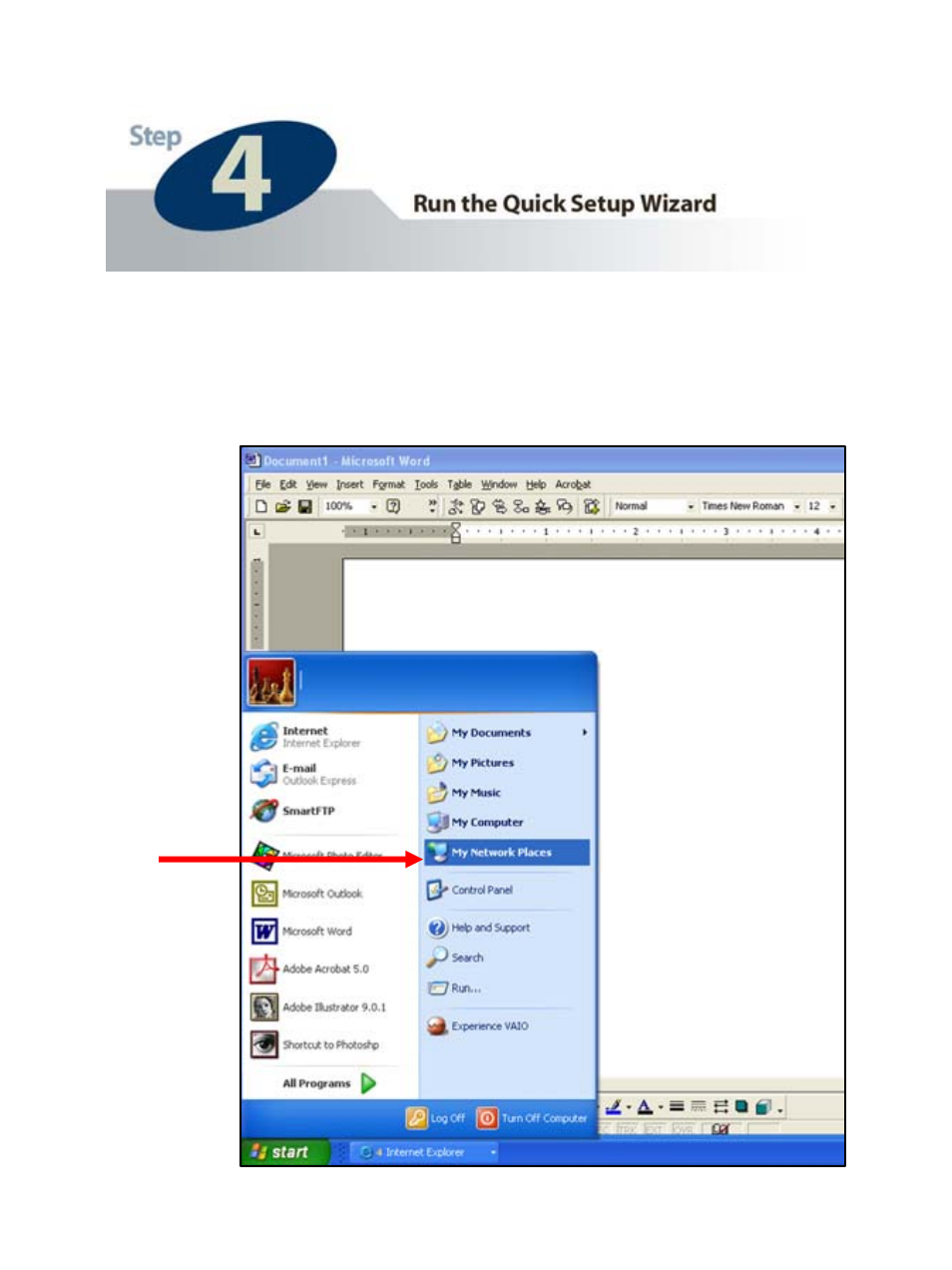The image size is (952, 1270).
Task: Click the spelling status book icon
Action: point(720,1129)
